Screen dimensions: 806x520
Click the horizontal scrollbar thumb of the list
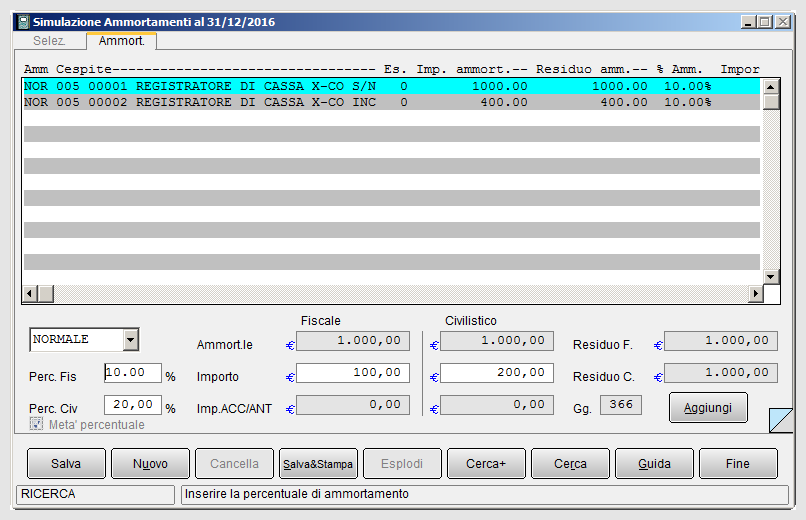tap(46, 293)
